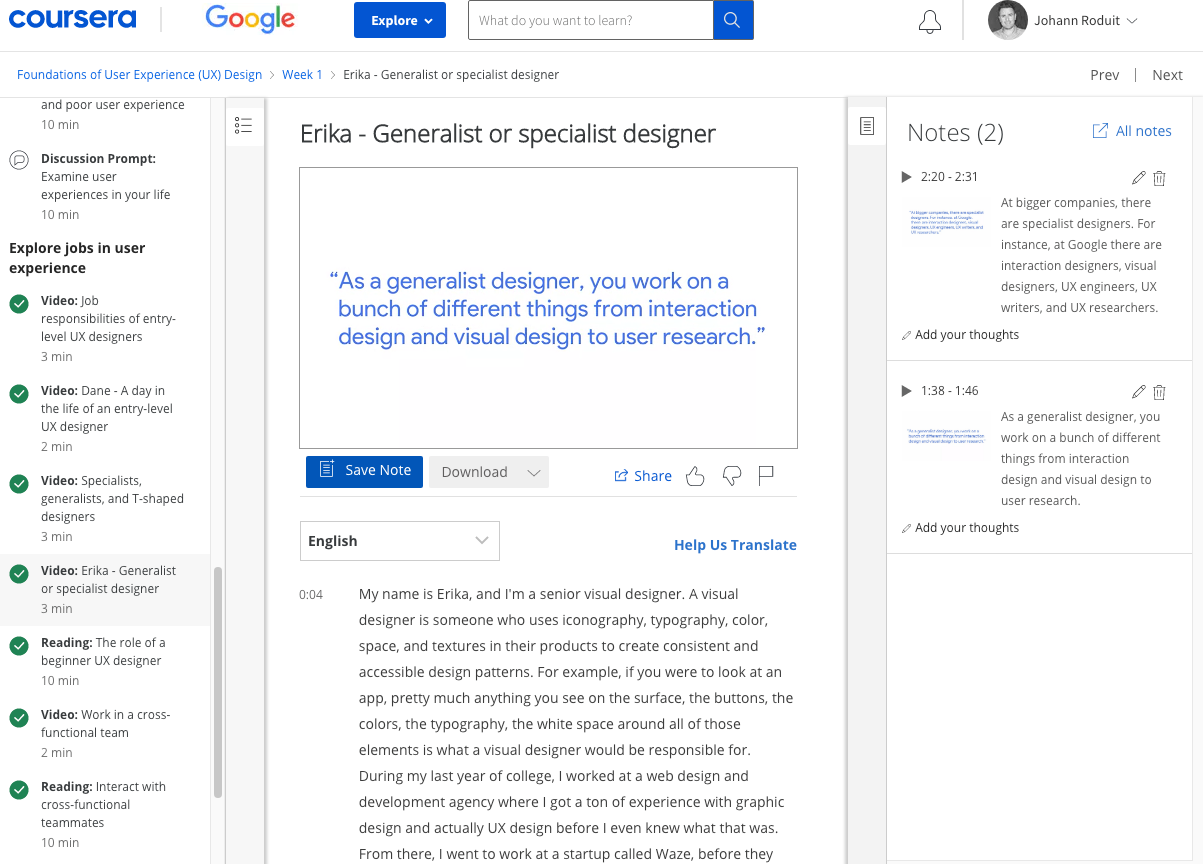The height and width of the screenshot is (864, 1203).
Task: Click the All notes external link icon
Action: [1100, 131]
